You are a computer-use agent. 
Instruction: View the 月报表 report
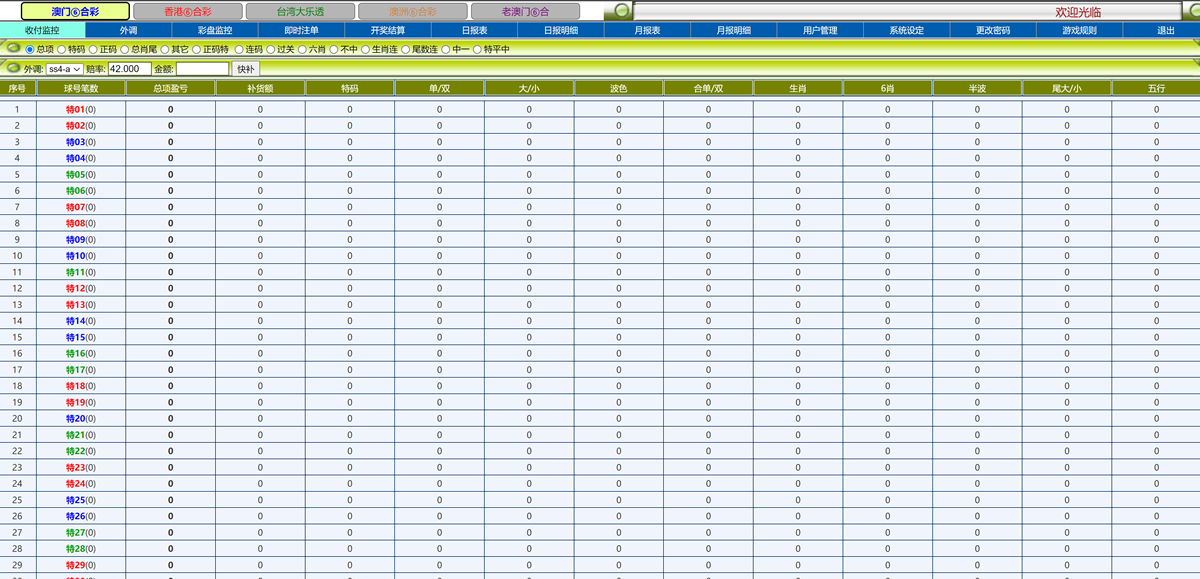tap(647, 30)
